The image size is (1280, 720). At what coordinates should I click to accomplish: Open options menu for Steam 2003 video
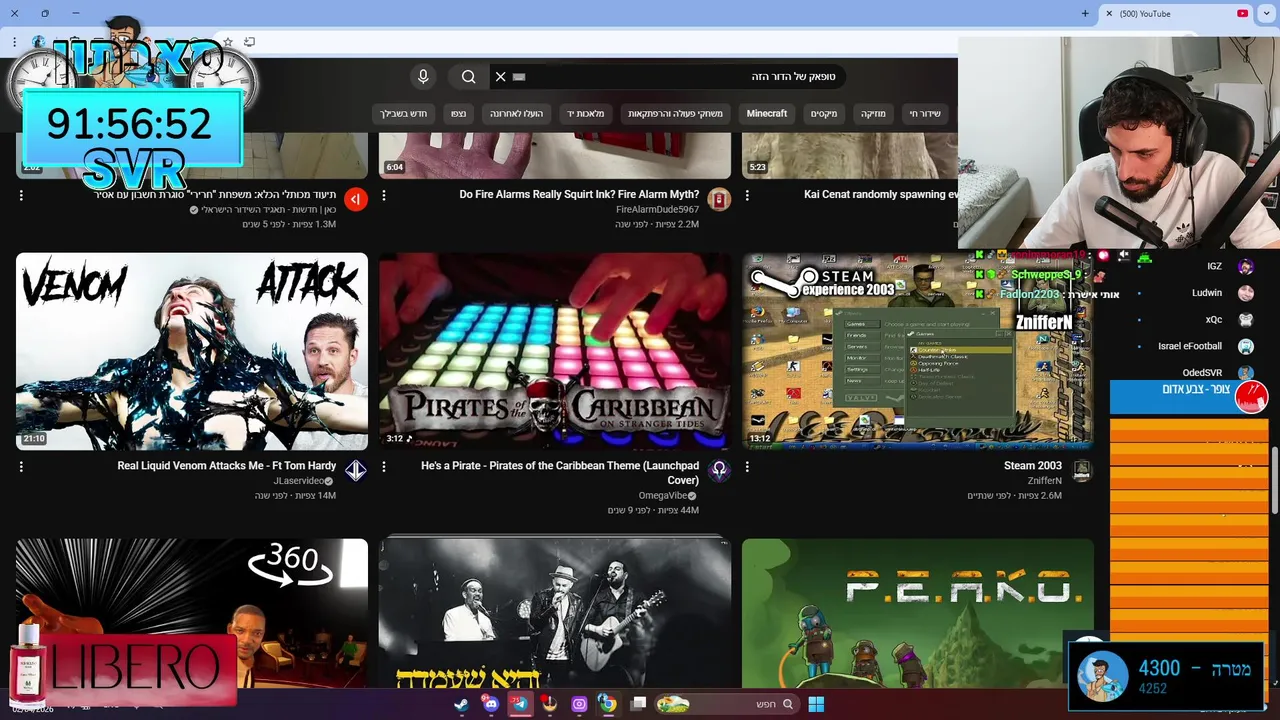747,467
